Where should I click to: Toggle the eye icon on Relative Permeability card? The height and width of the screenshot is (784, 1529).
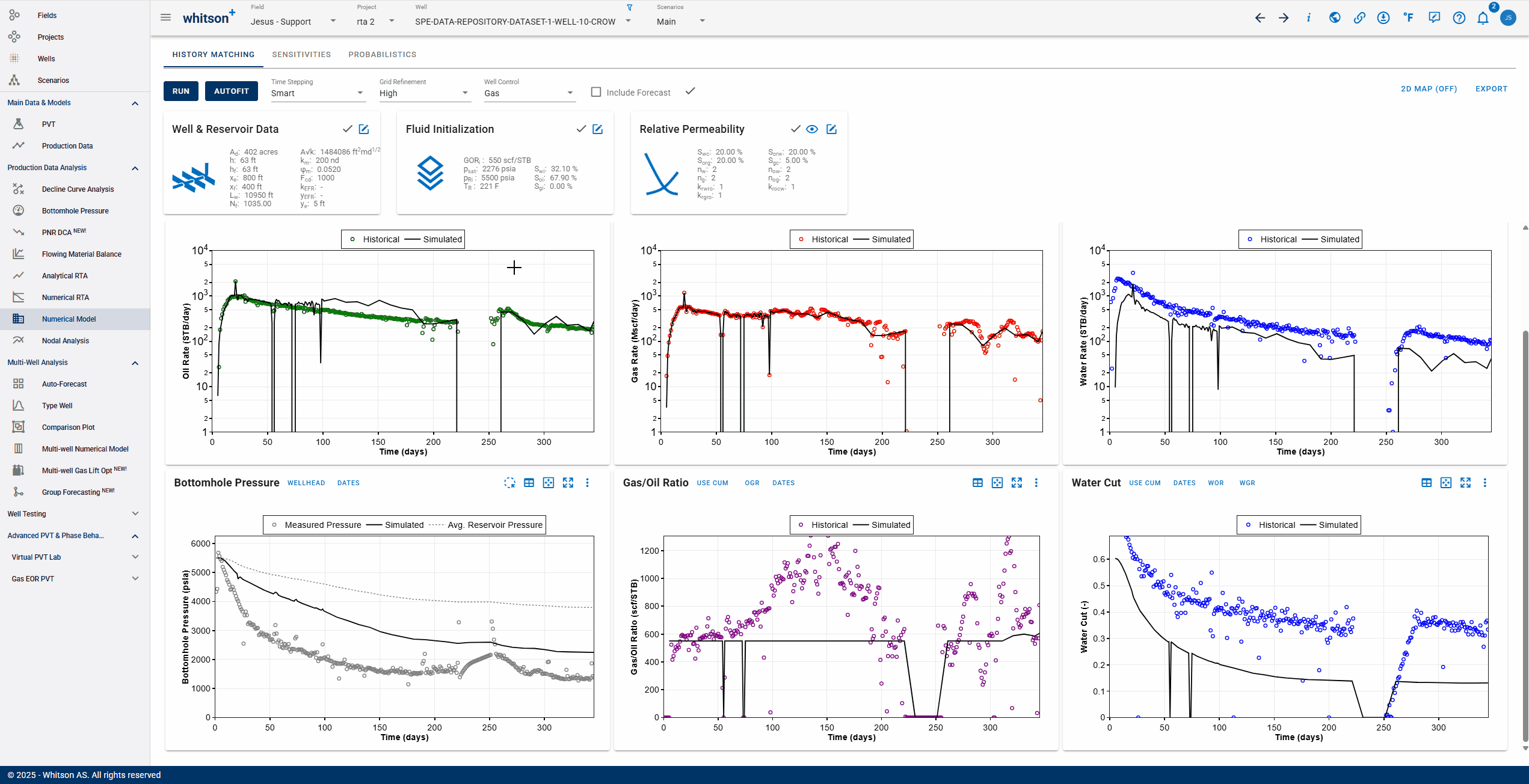pyautogui.click(x=812, y=129)
